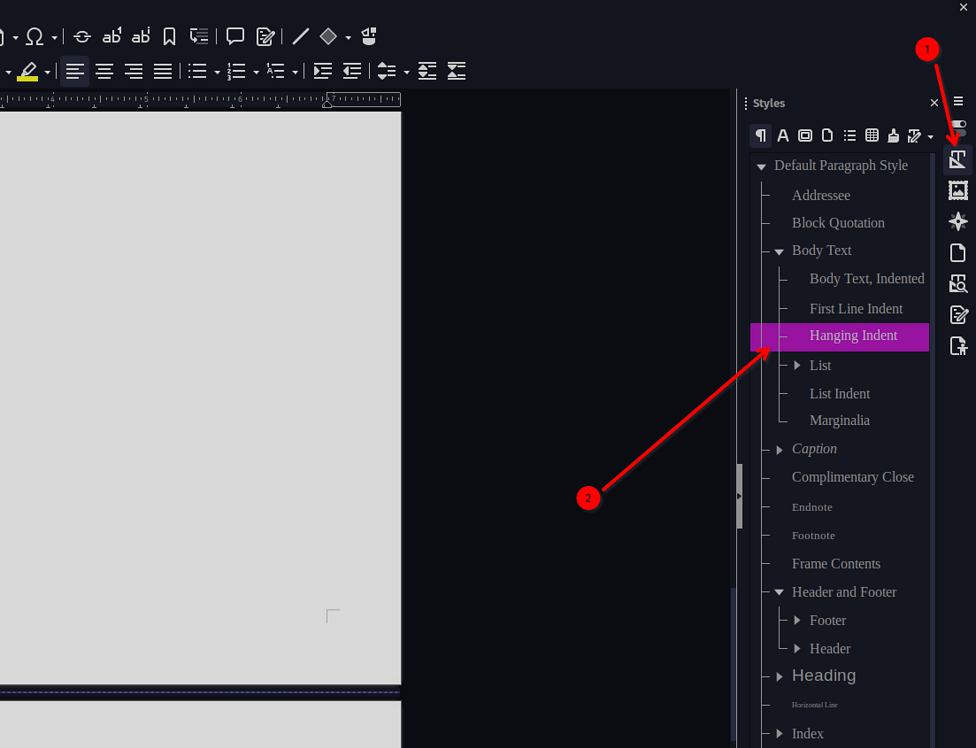Insert a bookmark
This screenshot has height=748, width=976.
tap(169, 36)
